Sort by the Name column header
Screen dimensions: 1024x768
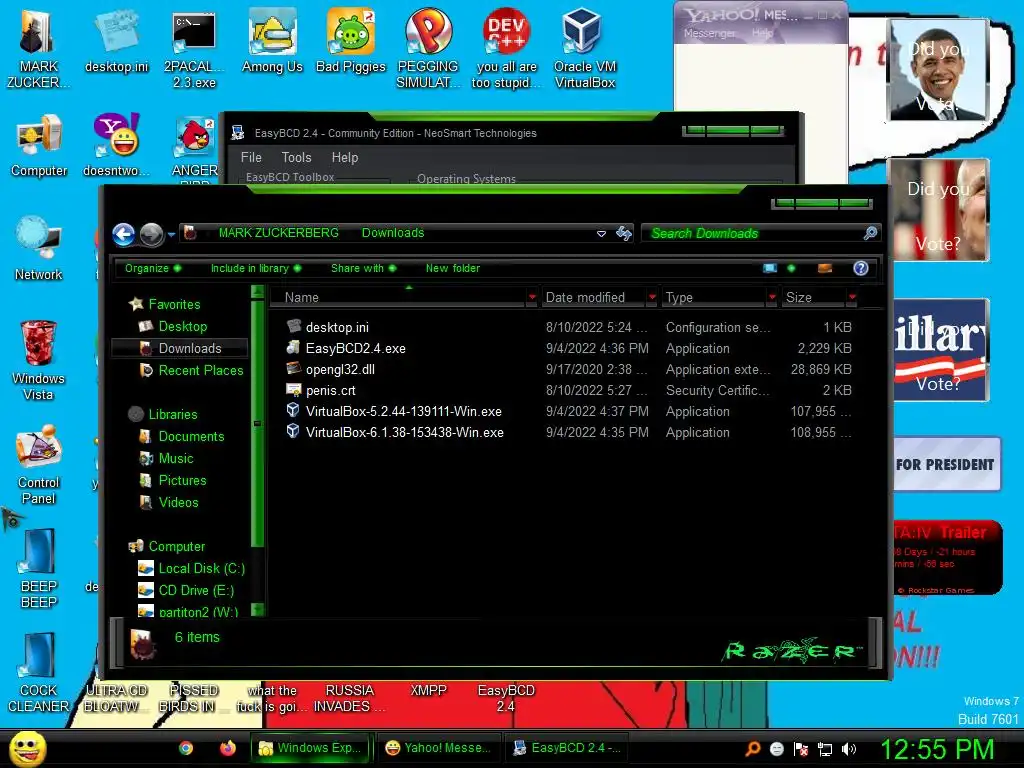pos(400,298)
